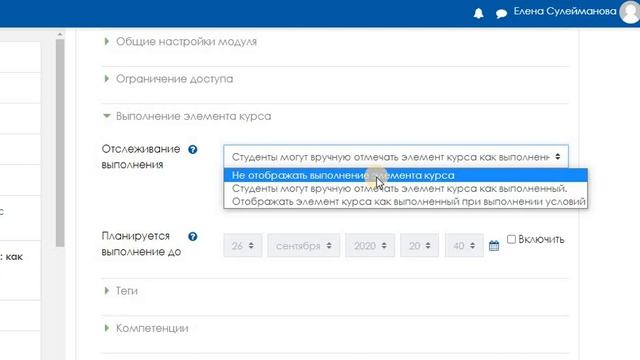This screenshot has width=640, height=360.
Task: Open the notifications bell icon
Action: [x=478, y=13]
